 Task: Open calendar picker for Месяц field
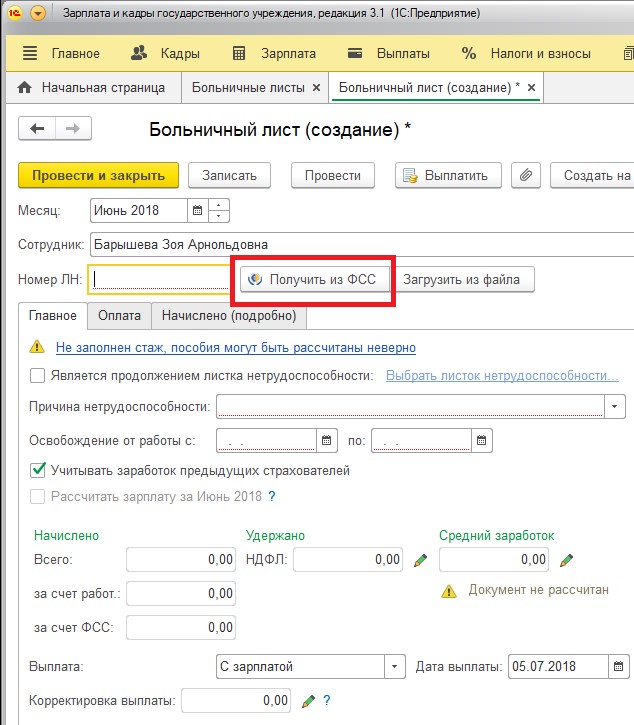tap(198, 211)
